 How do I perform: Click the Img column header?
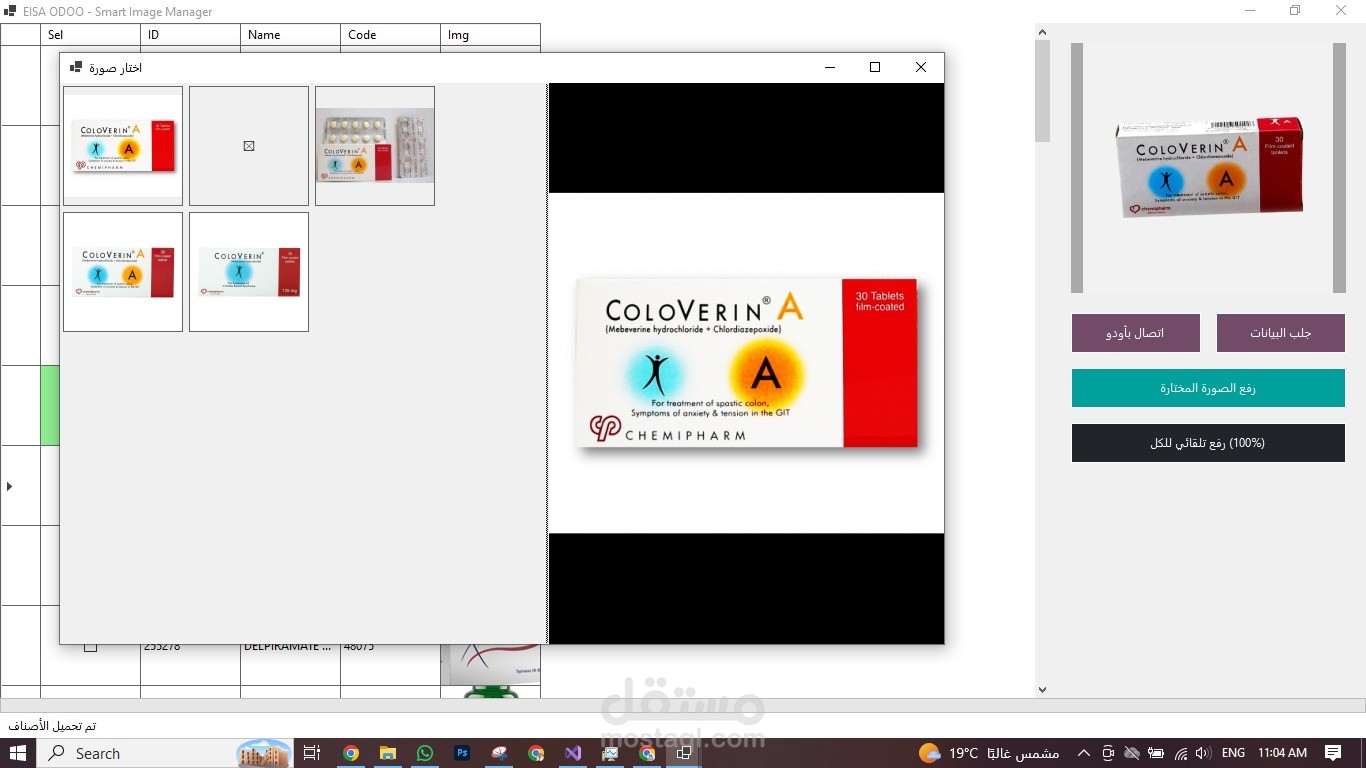(x=490, y=35)
